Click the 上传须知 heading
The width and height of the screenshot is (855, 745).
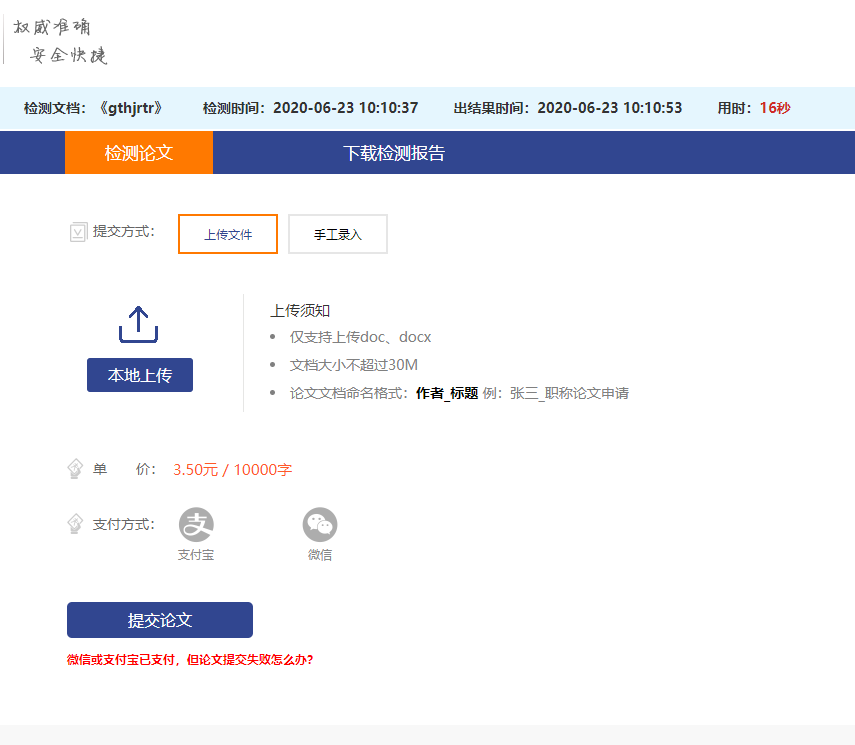pyautogui.click(x=300, y=311)
